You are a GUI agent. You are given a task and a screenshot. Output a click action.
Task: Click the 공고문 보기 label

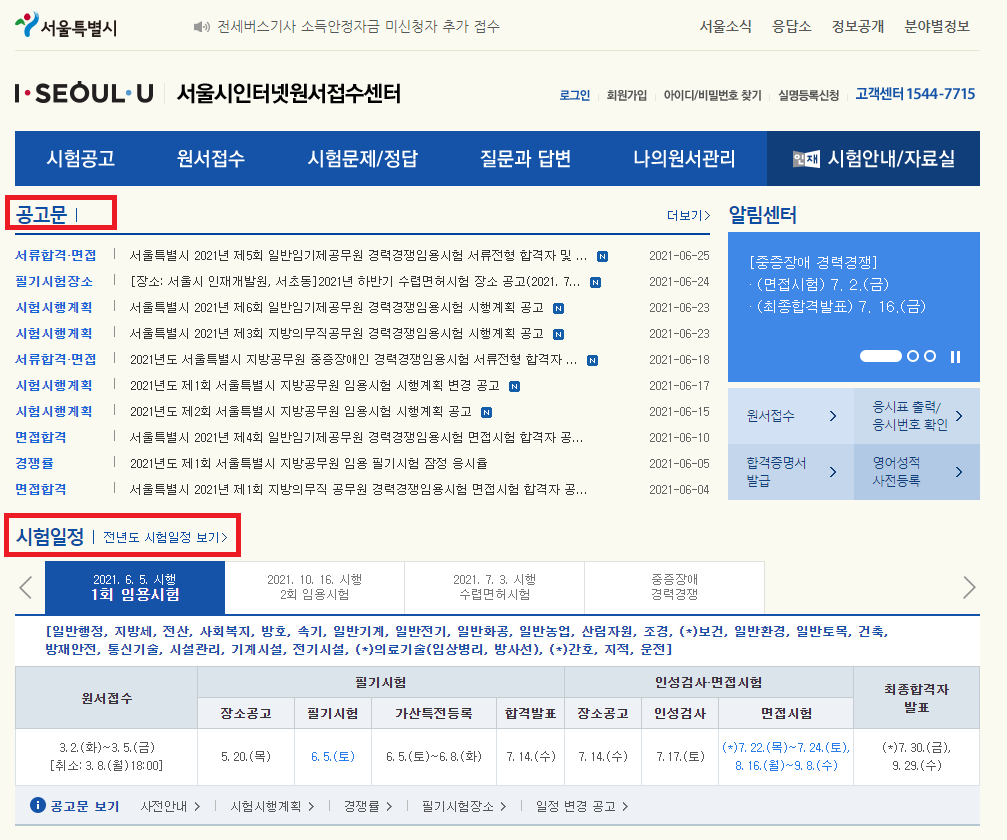[85, 806]
